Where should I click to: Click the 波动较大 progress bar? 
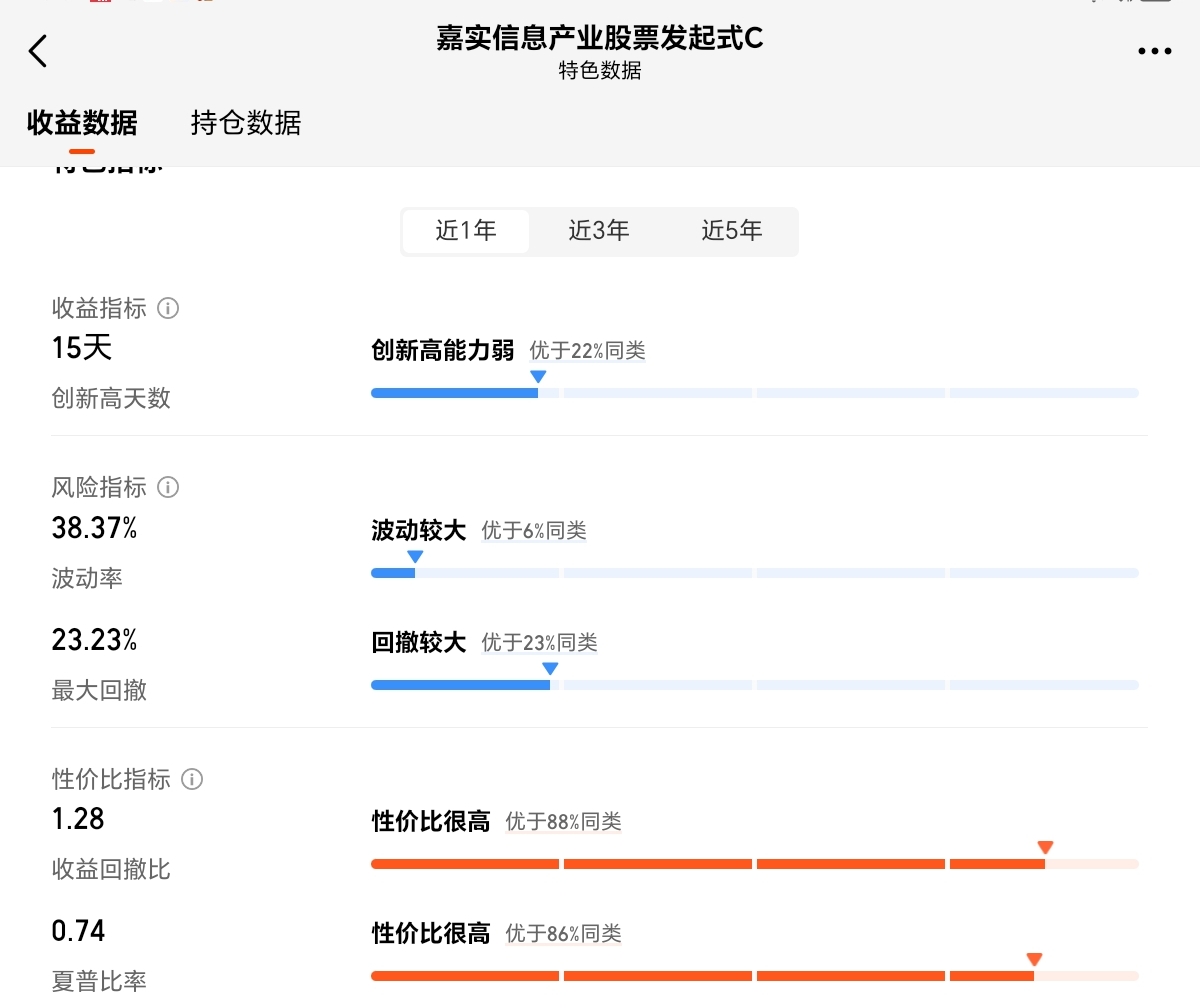(755, 573)
